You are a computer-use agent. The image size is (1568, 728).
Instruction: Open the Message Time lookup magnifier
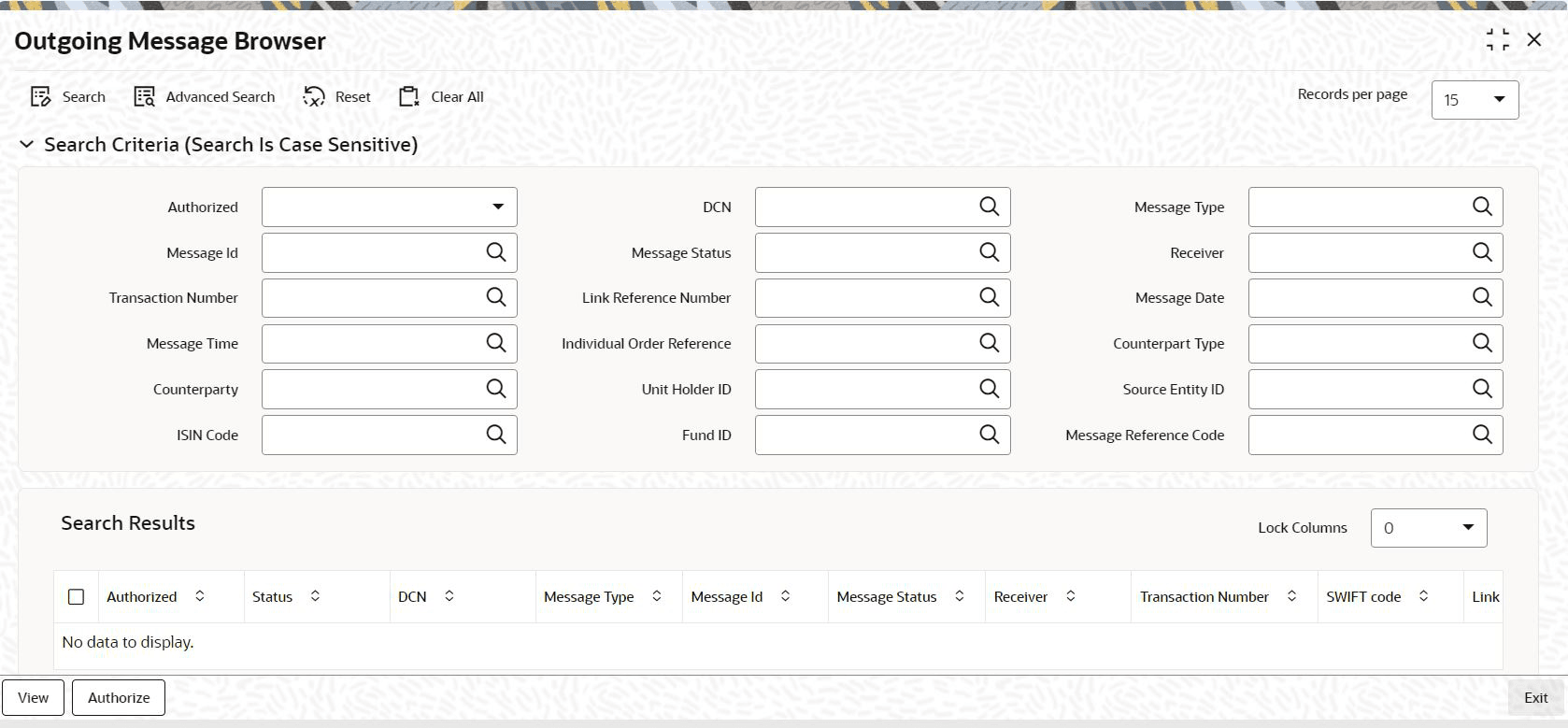tap(496, 343)
